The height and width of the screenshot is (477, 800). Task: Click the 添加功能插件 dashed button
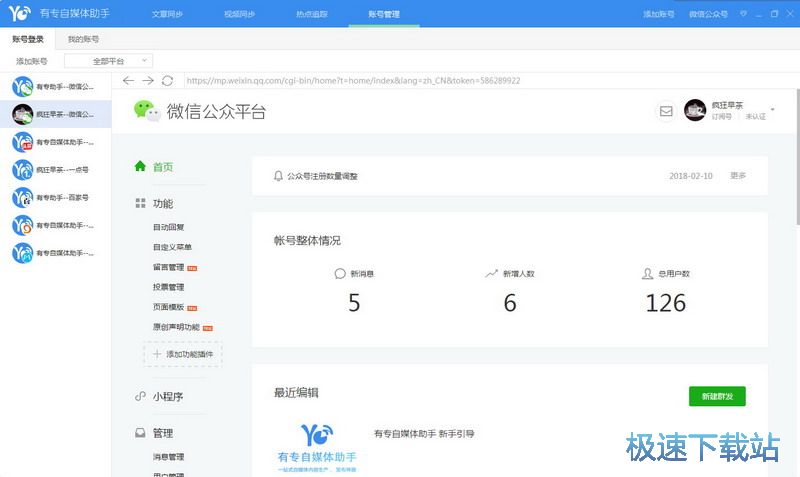coord(183,354)
